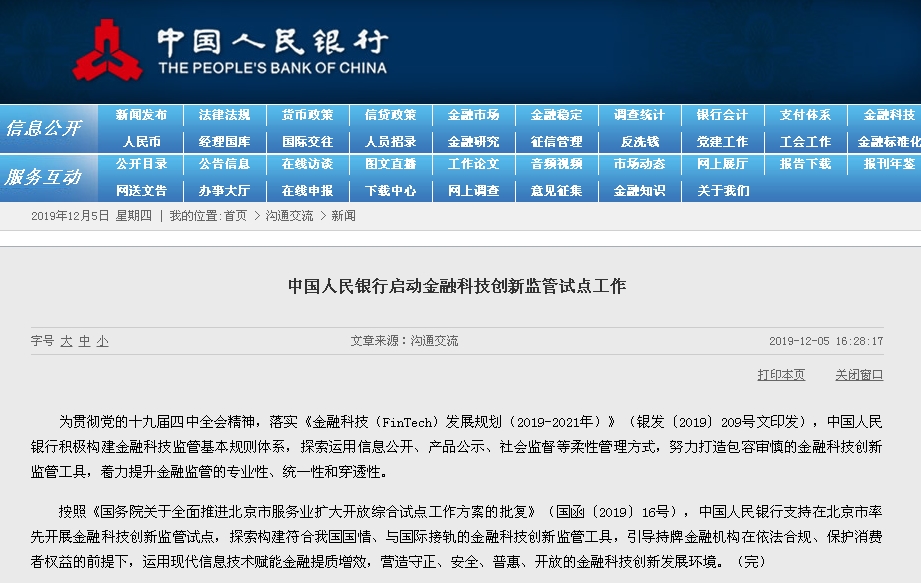
Task: Click the 打印本页 link
Action: (x=781, y=375)
